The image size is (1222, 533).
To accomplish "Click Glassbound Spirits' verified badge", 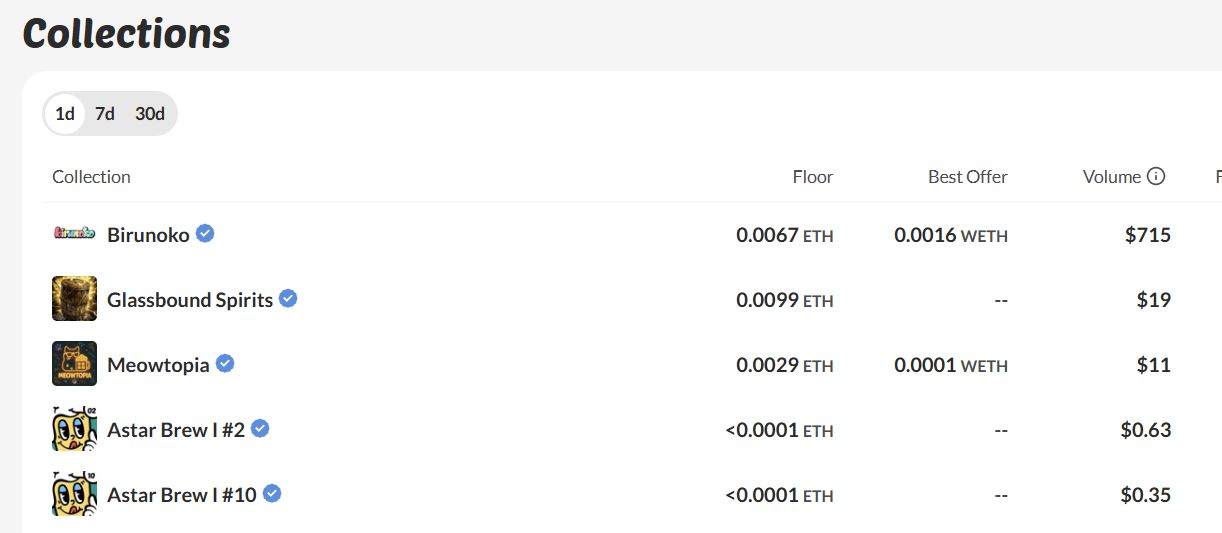I will click(x=288, y=299).
